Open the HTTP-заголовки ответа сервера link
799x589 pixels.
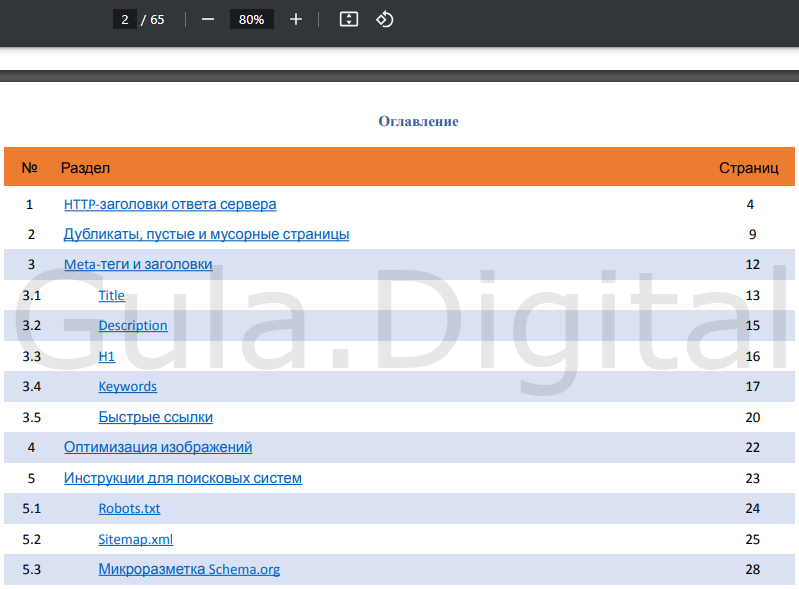[170, 204]
